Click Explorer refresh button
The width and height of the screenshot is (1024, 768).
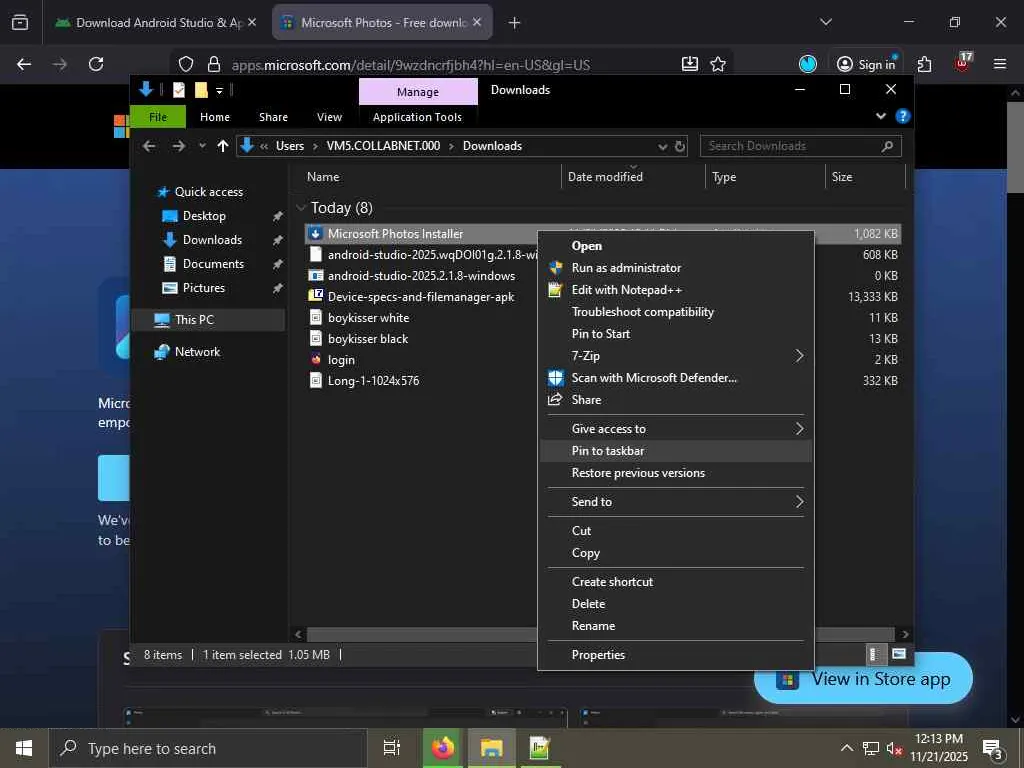[680, 146]
